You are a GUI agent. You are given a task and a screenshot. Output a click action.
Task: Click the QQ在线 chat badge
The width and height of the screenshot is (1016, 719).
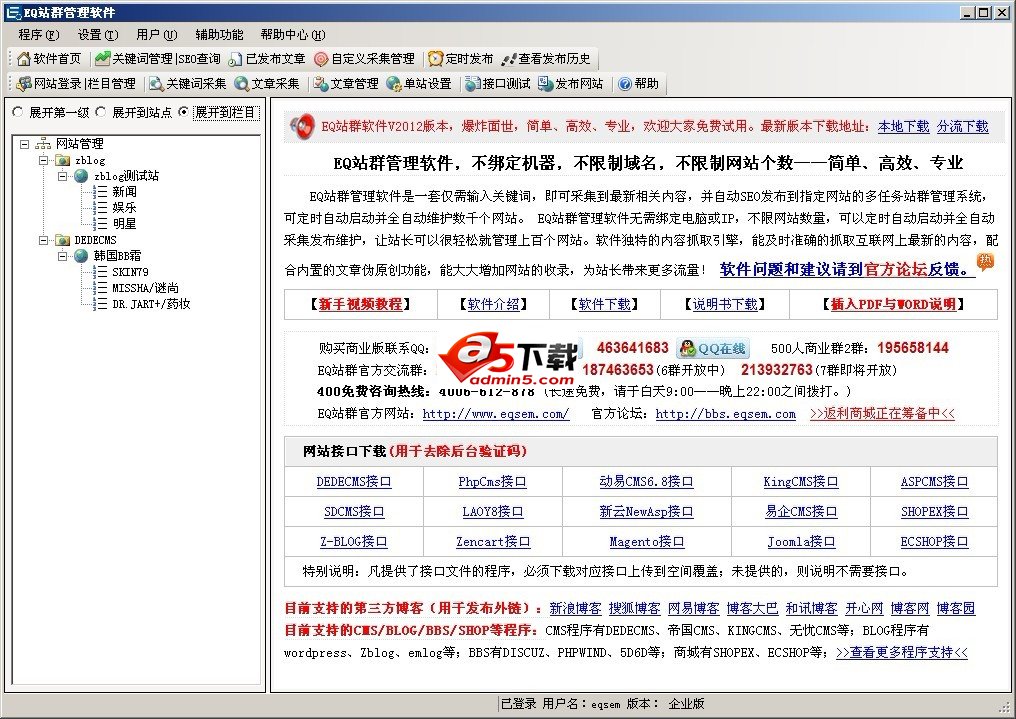coord(711,348)
